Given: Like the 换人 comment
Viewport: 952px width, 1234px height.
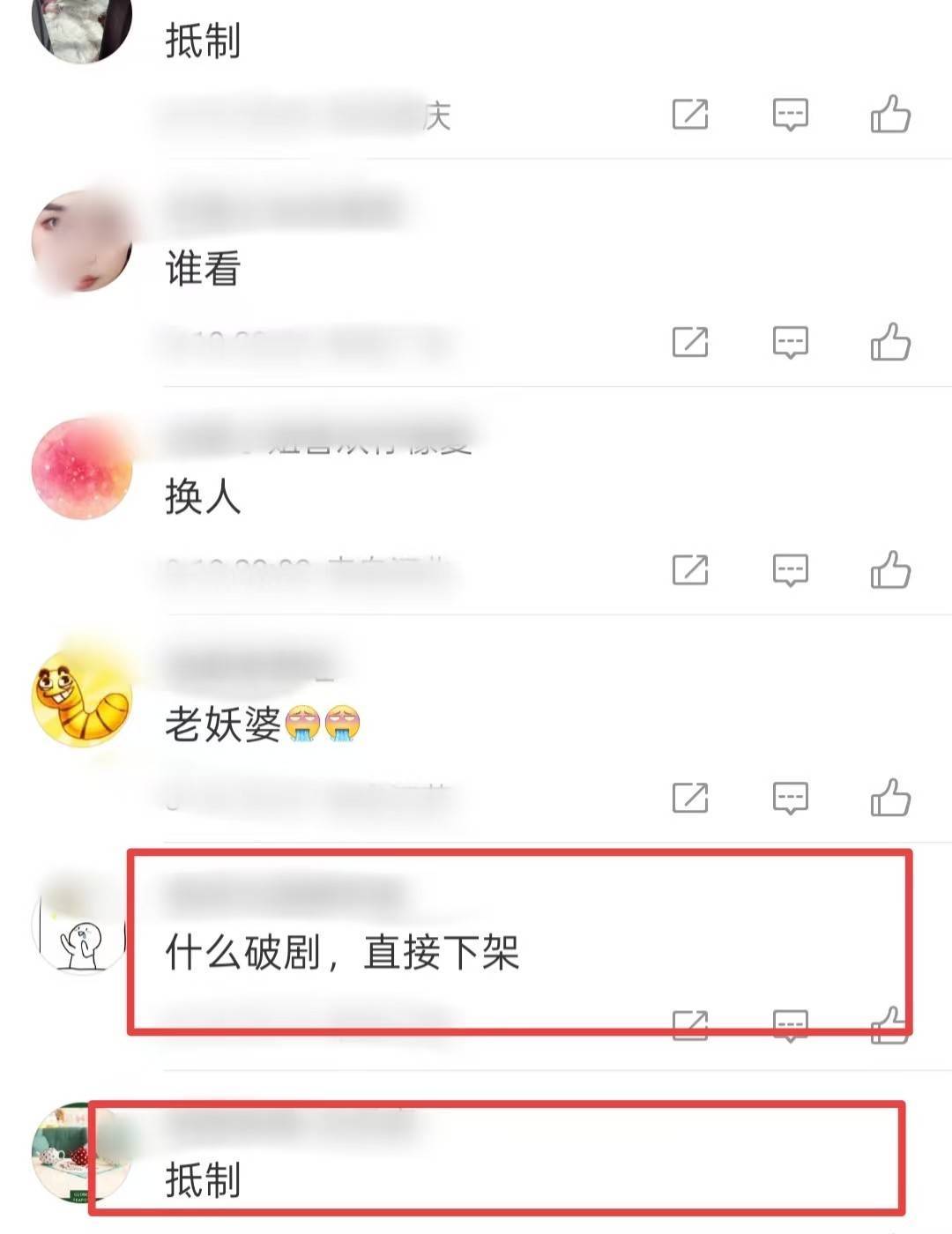Looking at the screenshot, I should (890, 569).
